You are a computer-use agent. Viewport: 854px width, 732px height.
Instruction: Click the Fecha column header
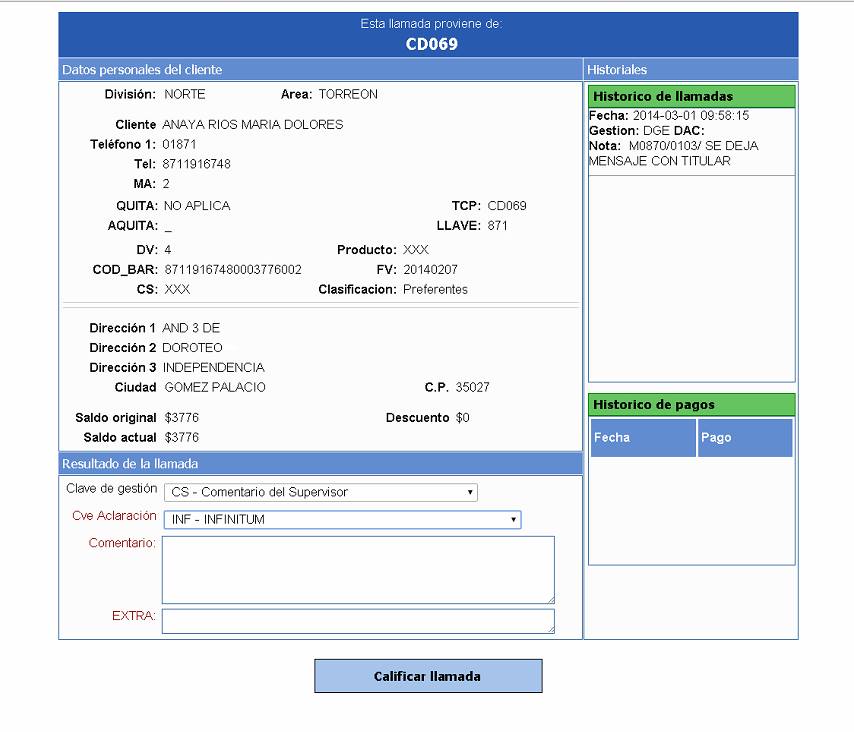pyautogui.click(x=643, y=438)
